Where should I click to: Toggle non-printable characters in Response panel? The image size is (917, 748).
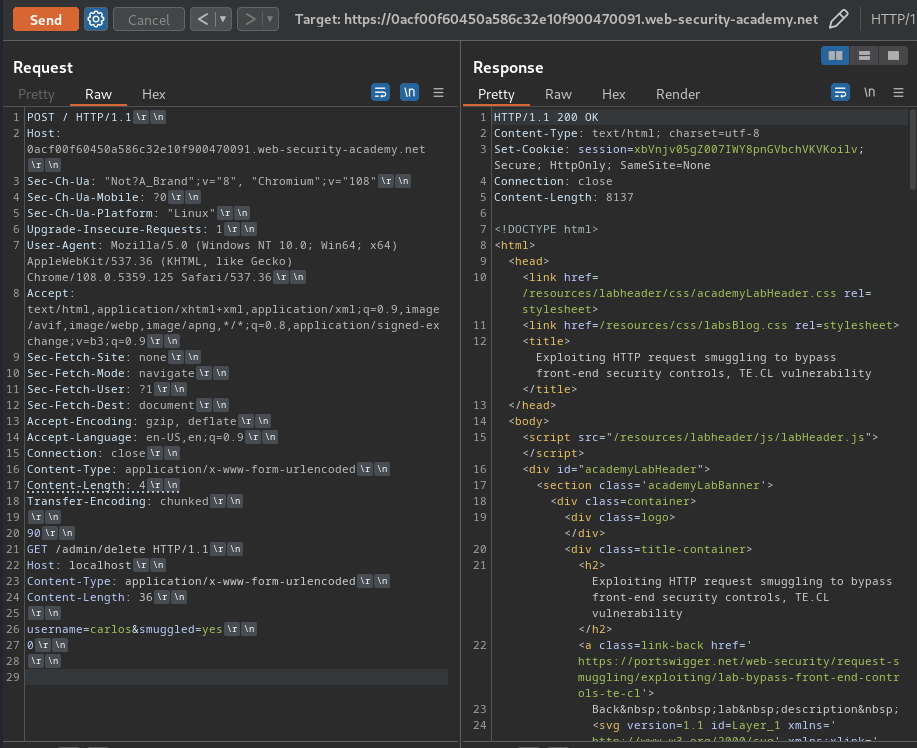point(870,92)
